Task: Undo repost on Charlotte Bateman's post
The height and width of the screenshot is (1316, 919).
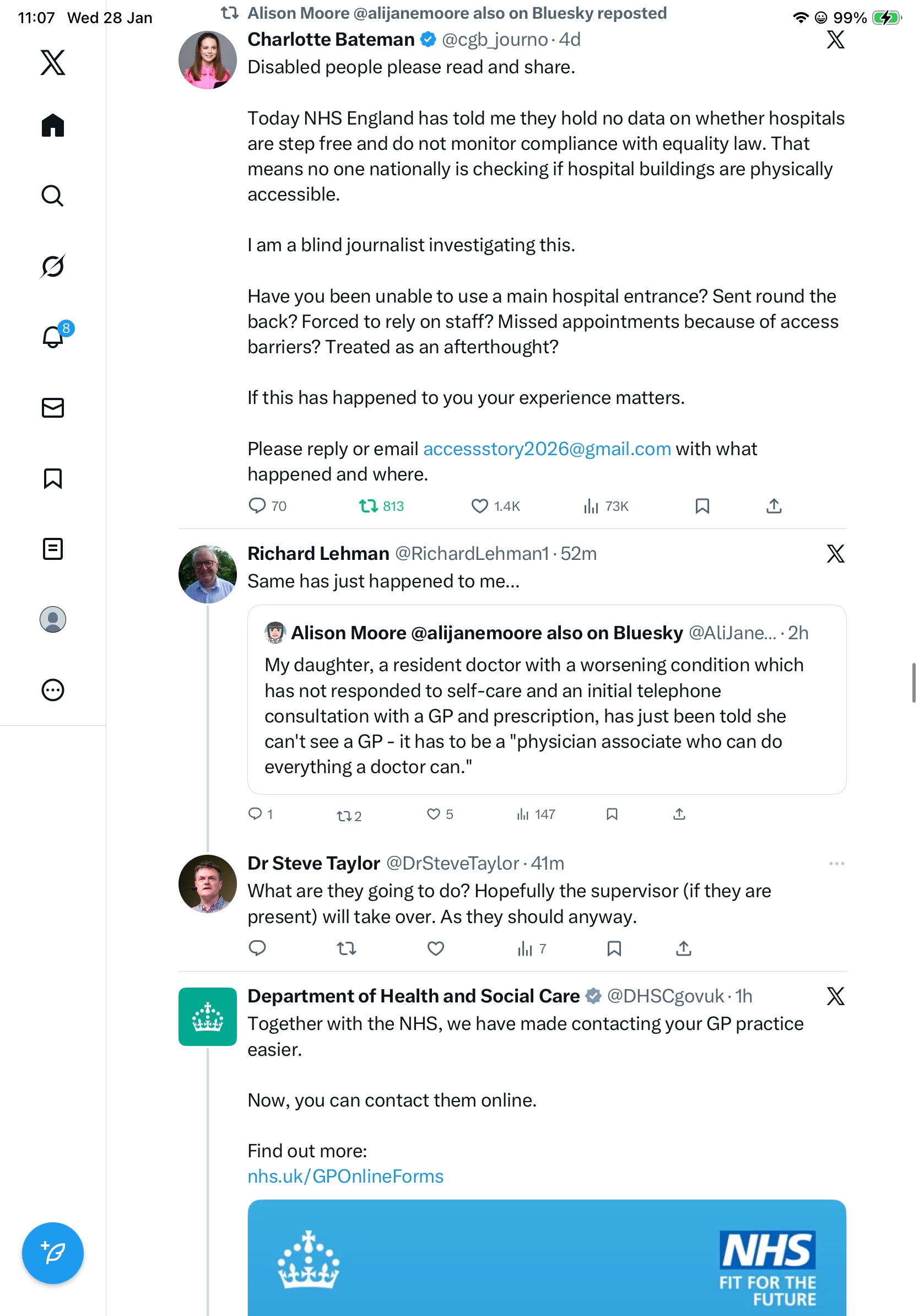Action: 368,505
